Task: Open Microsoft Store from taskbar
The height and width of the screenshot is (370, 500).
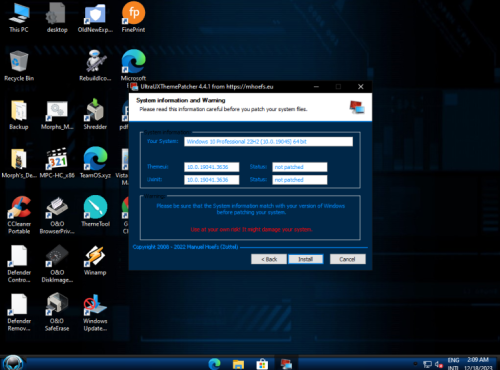Action: pos(262,364)
